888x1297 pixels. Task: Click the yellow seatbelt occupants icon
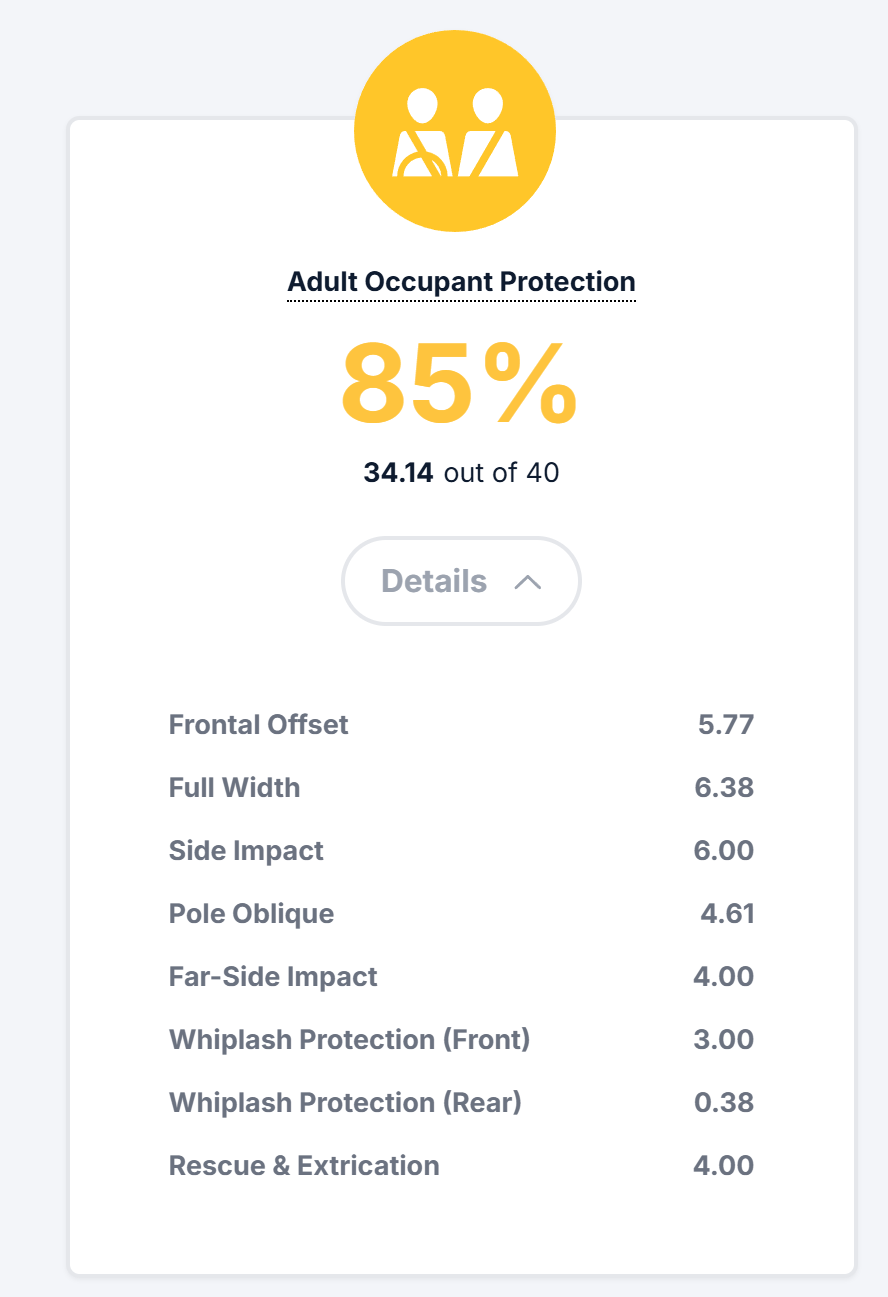point(455,131)
